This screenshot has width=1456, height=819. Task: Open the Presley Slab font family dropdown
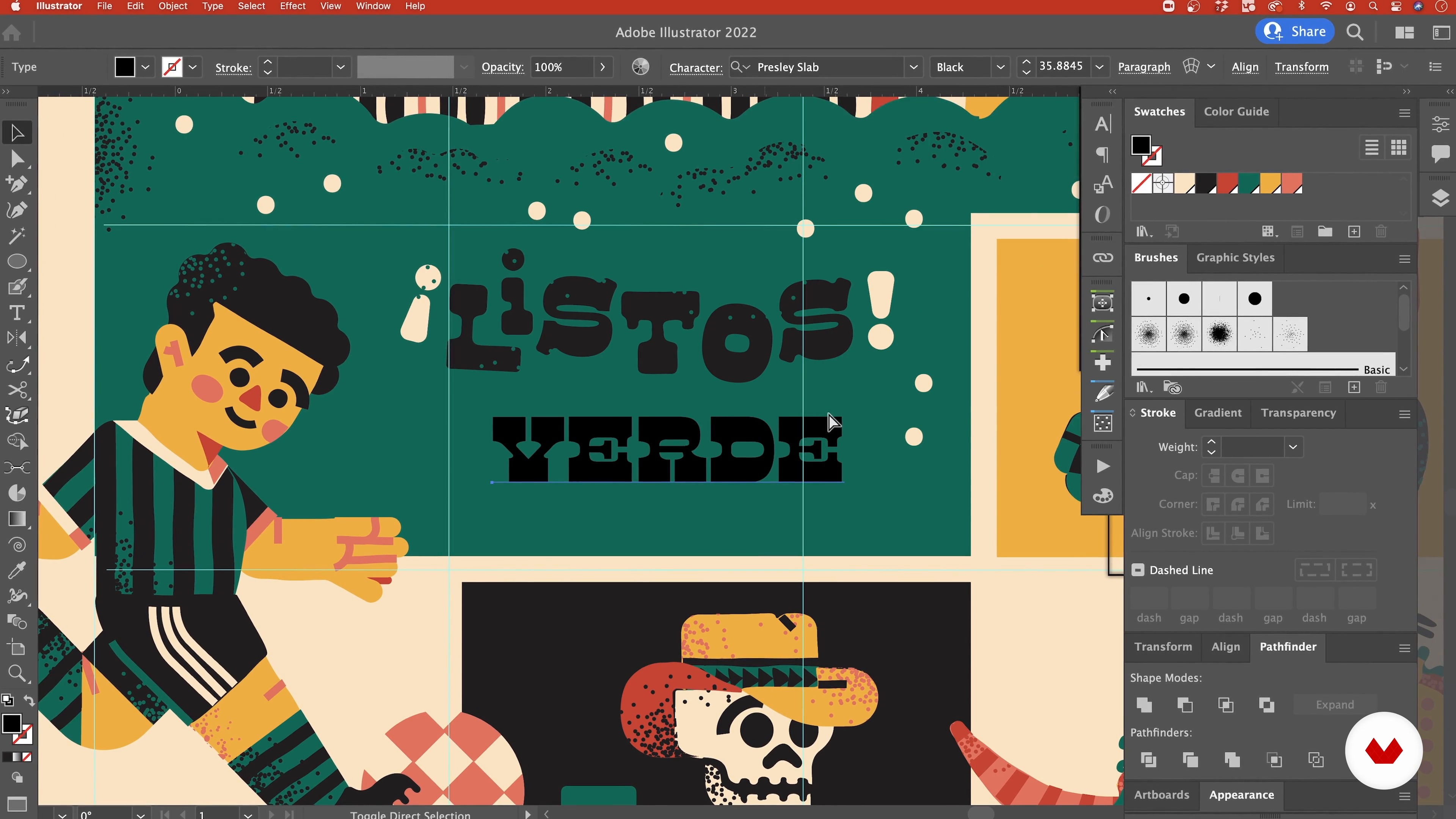[913, 67]
